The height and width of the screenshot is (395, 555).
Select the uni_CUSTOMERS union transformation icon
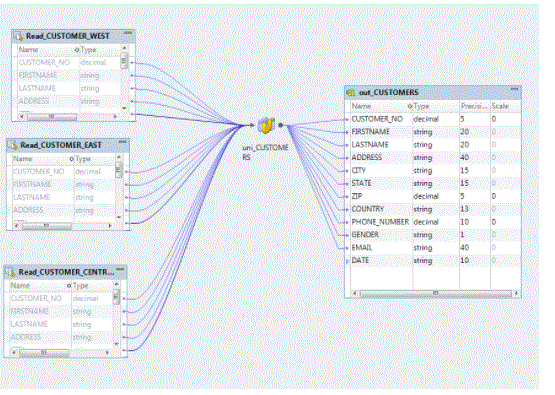click(266, 125)
